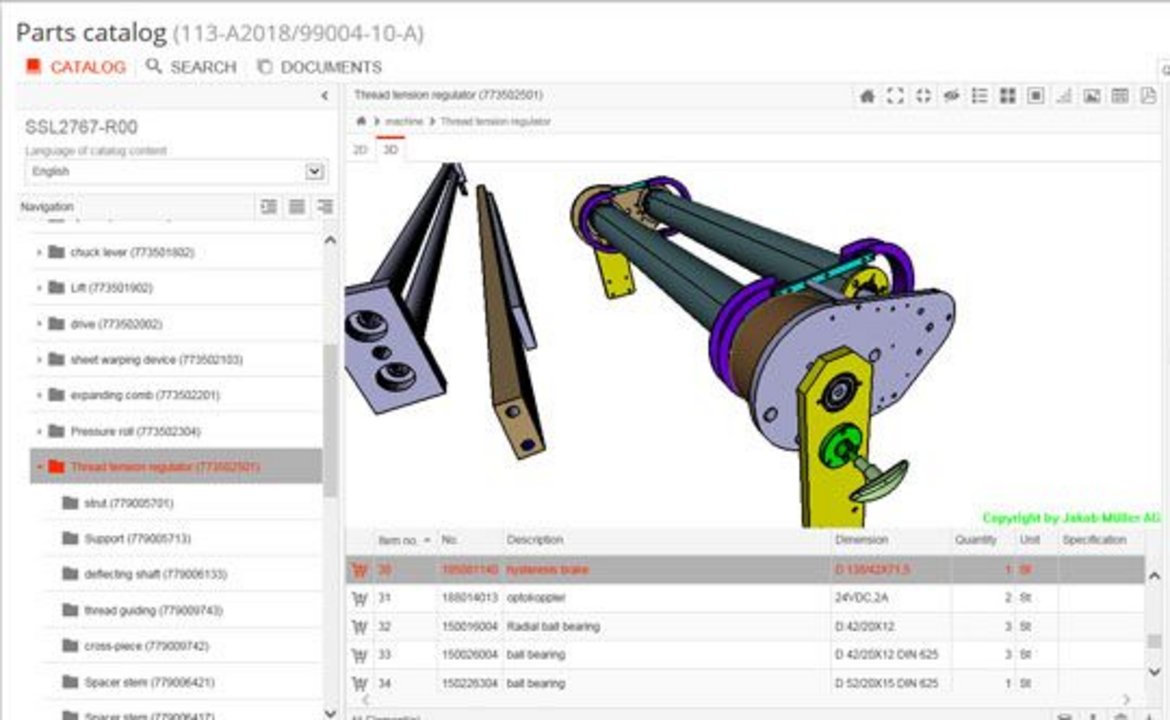This screenshot has height=720, width=1170.
Task: Collapse the Thread tension regulator node arrow
Action: coord(39,467)
